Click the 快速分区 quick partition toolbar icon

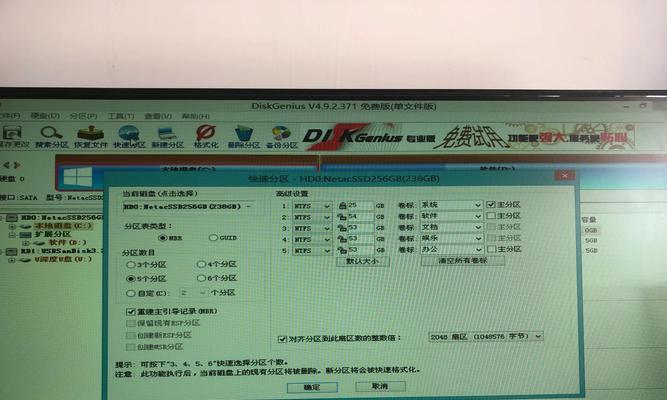129,136
